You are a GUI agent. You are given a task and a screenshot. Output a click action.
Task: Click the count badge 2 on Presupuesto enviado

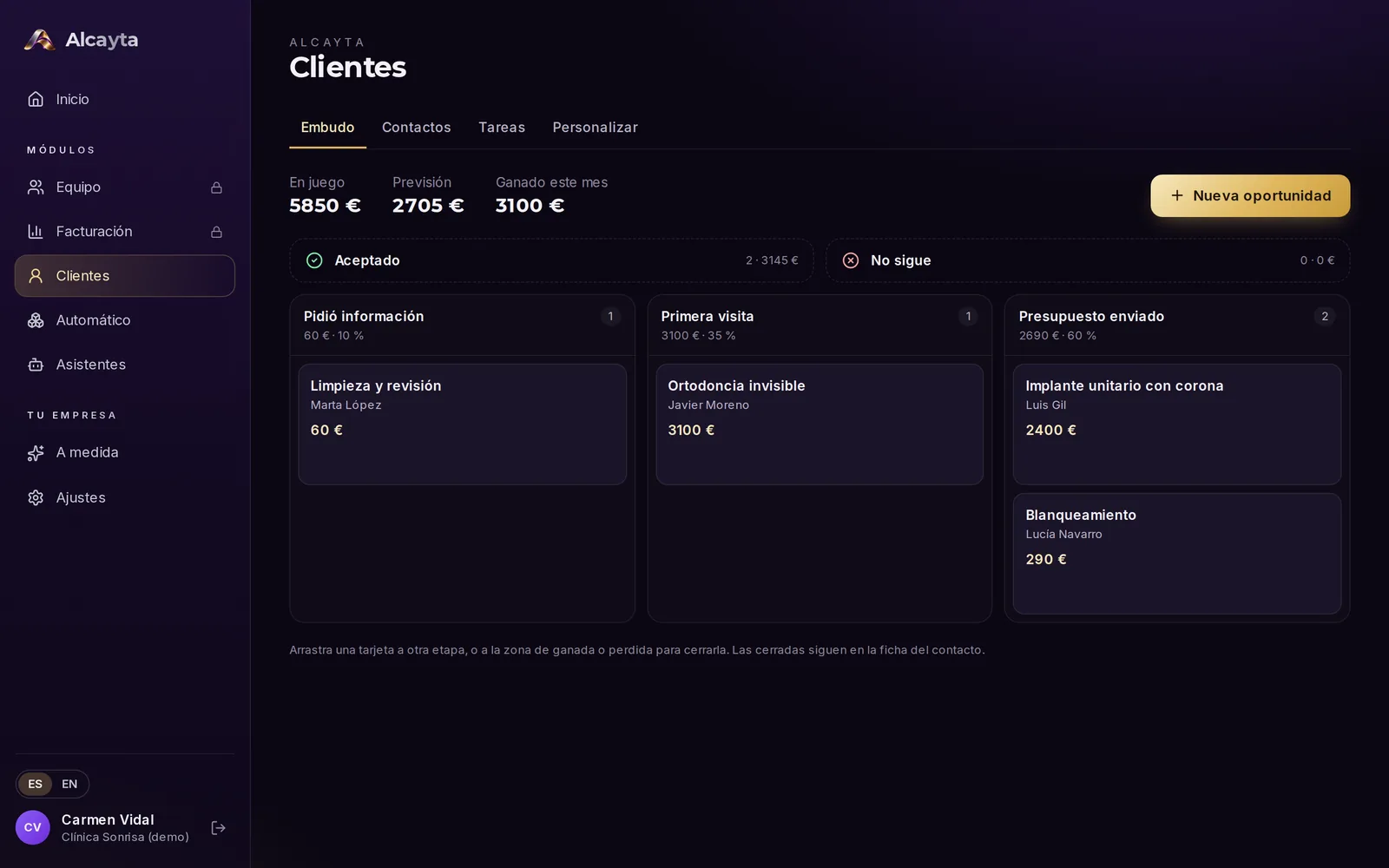coord(1325,316)
